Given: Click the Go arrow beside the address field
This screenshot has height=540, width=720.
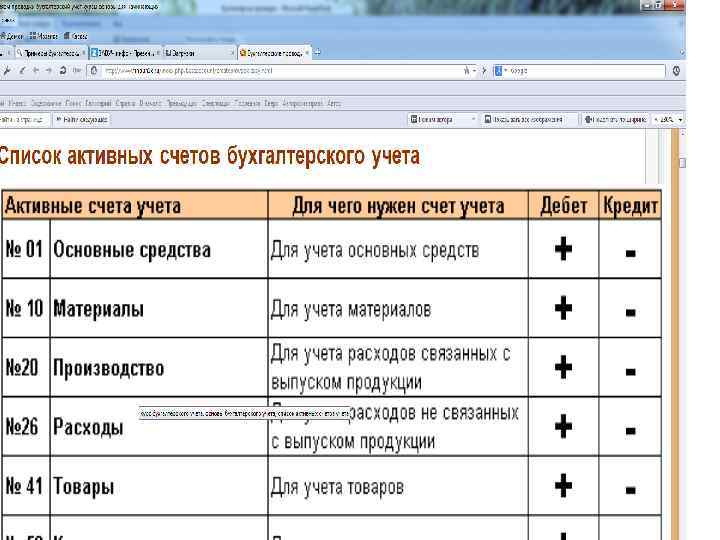Looking at the screenshot, I should point(484,71).
